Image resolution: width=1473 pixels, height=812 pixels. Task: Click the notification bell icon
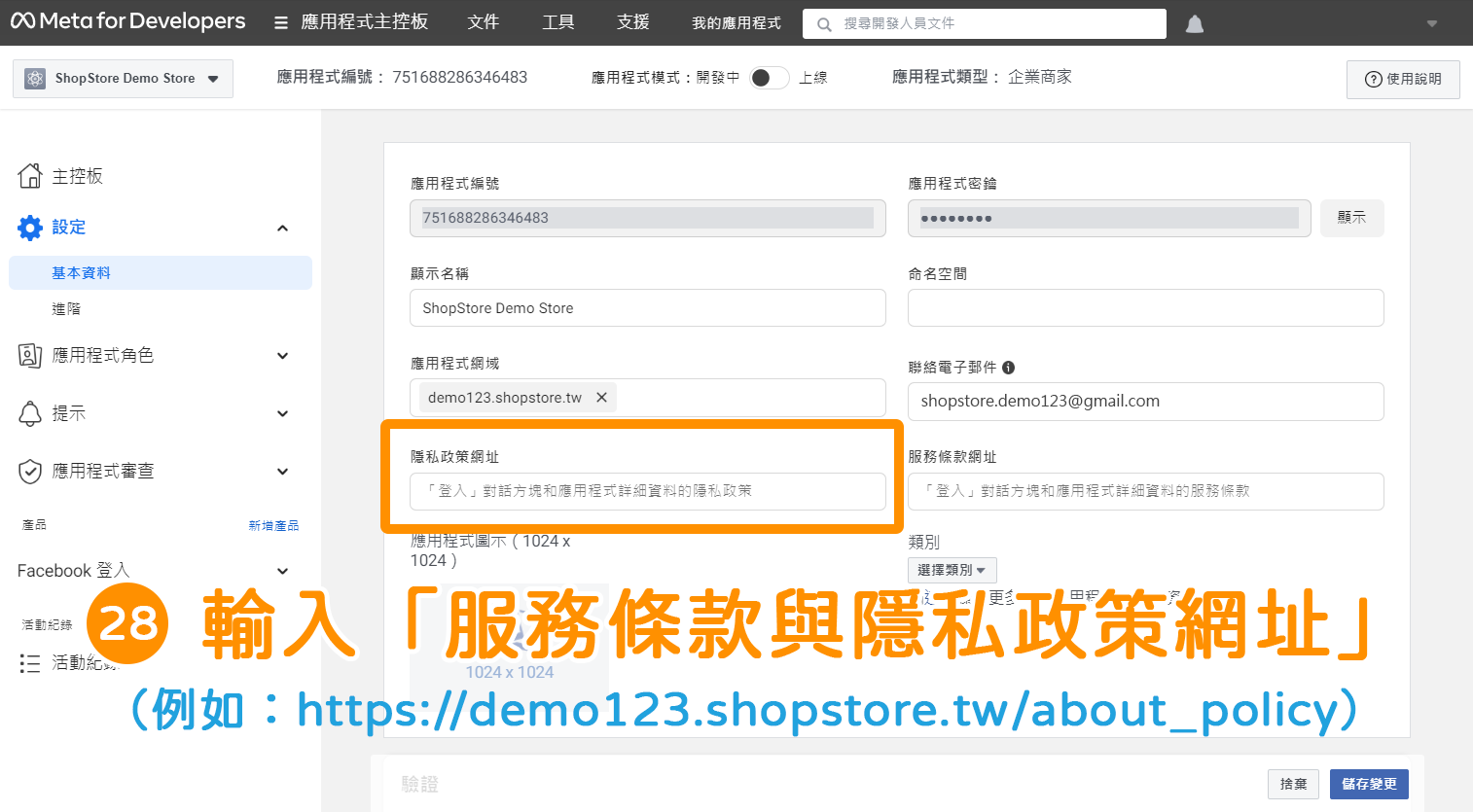pos(1195,24)
